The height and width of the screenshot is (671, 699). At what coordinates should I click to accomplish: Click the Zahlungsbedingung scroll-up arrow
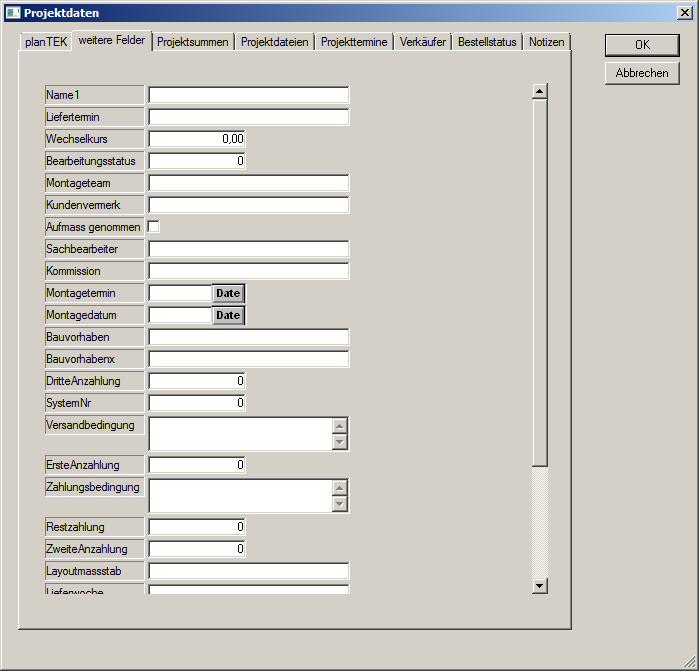tap(340, 488)
